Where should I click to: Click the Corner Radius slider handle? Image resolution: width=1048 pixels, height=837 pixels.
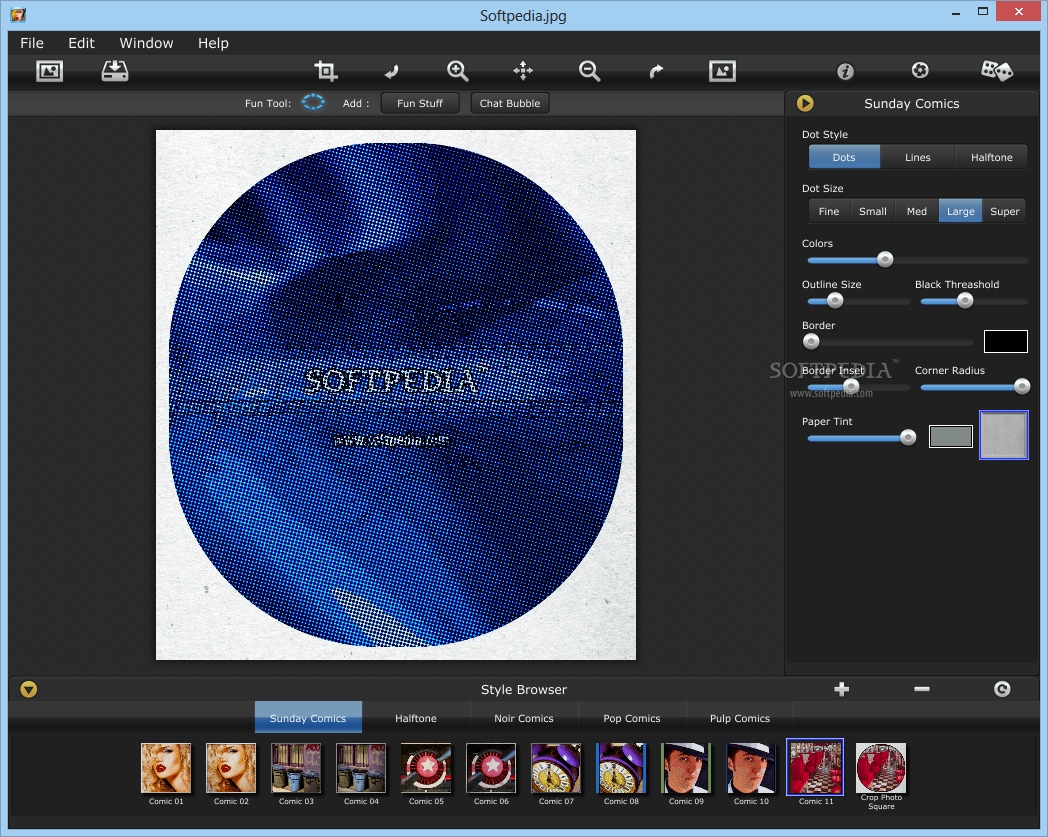tap(1021, 386)
